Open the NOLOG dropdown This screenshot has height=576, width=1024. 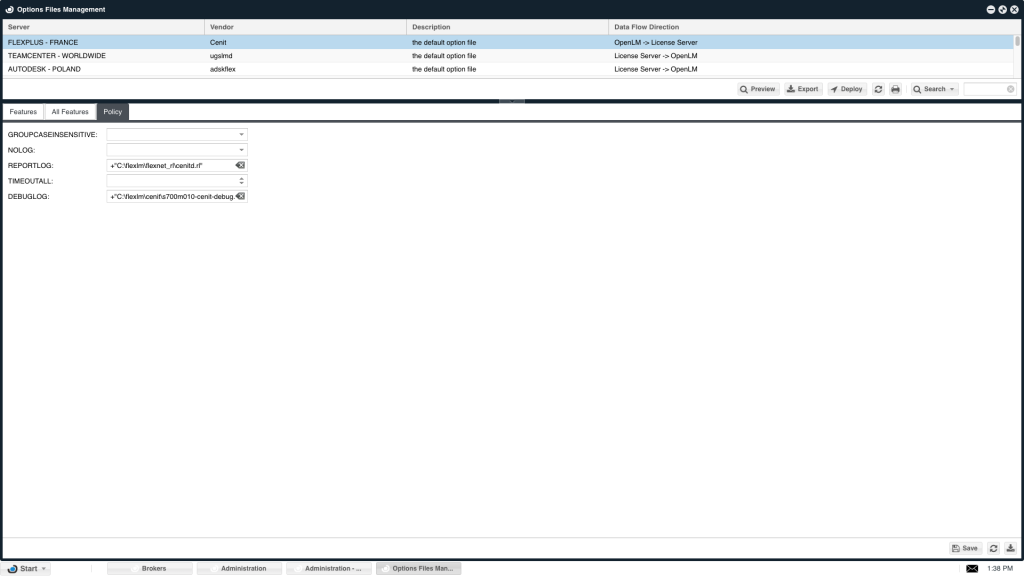click(241, 149)
